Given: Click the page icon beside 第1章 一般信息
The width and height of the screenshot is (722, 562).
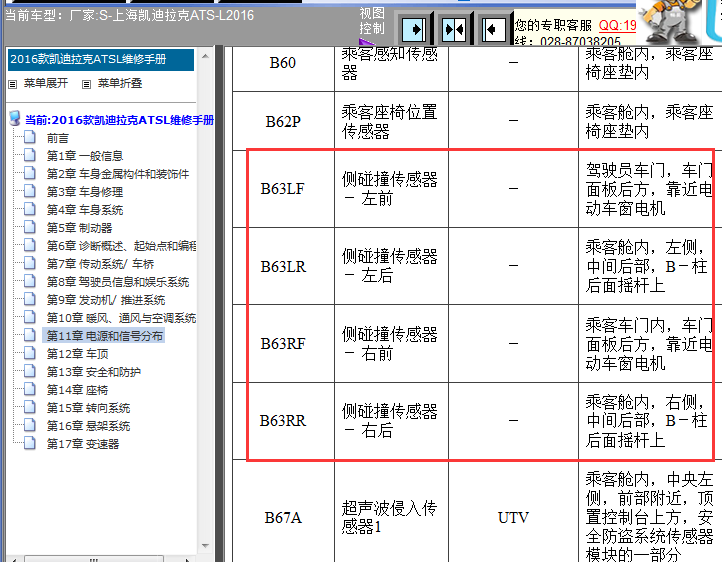Looking at the screenshot, I should (29, 155).
